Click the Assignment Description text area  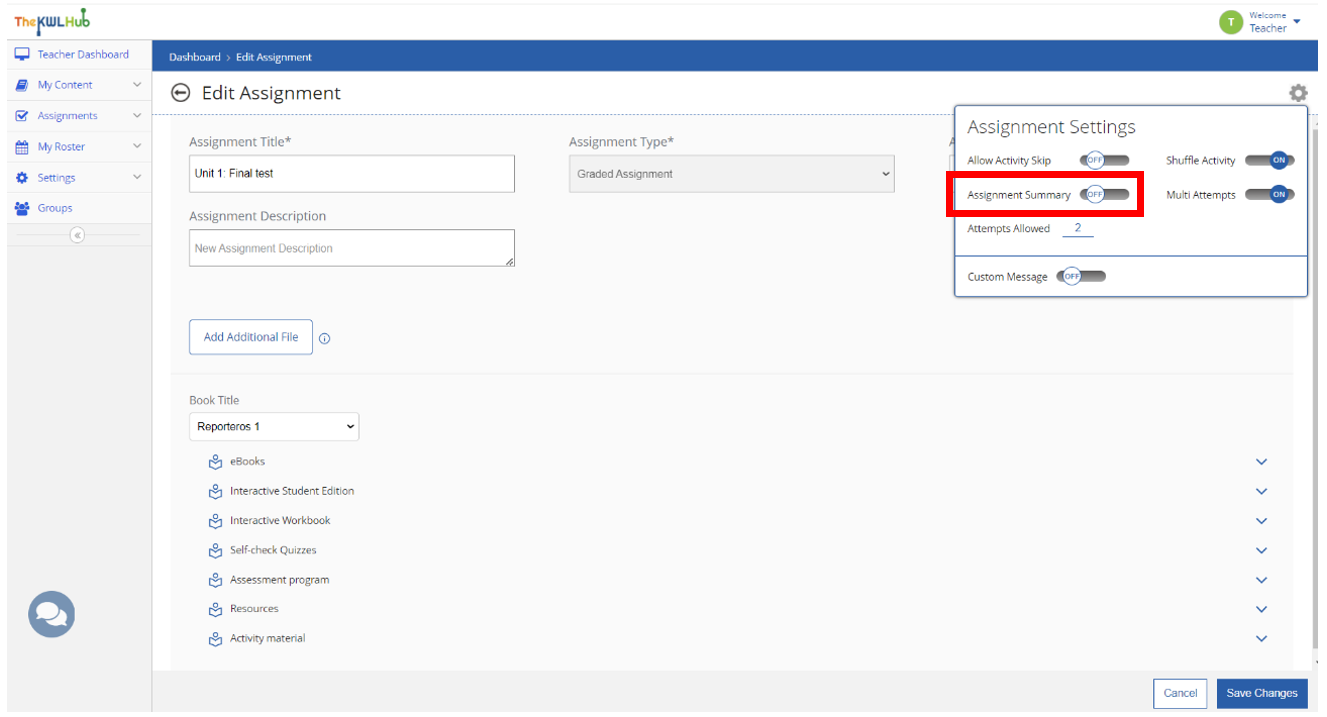click(352, 248)
